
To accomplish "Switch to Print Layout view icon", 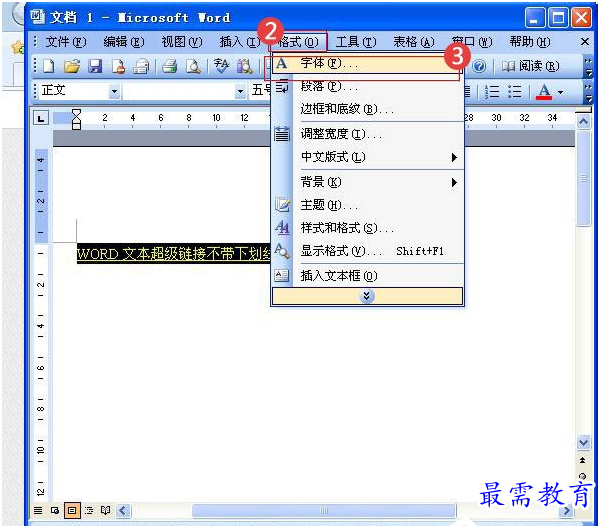I will [x=72, y=510].
